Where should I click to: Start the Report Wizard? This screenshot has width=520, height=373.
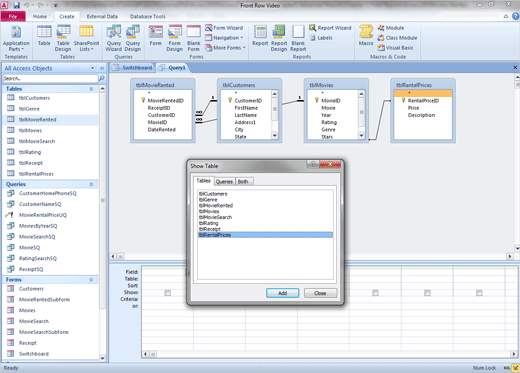click(330, 28)
